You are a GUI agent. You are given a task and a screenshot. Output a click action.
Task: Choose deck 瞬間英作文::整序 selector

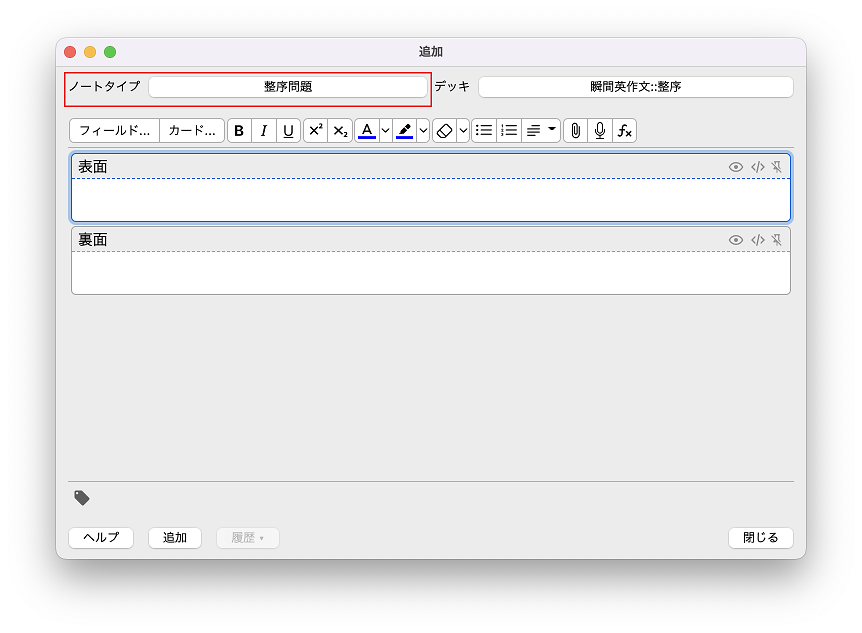[636, 87]
